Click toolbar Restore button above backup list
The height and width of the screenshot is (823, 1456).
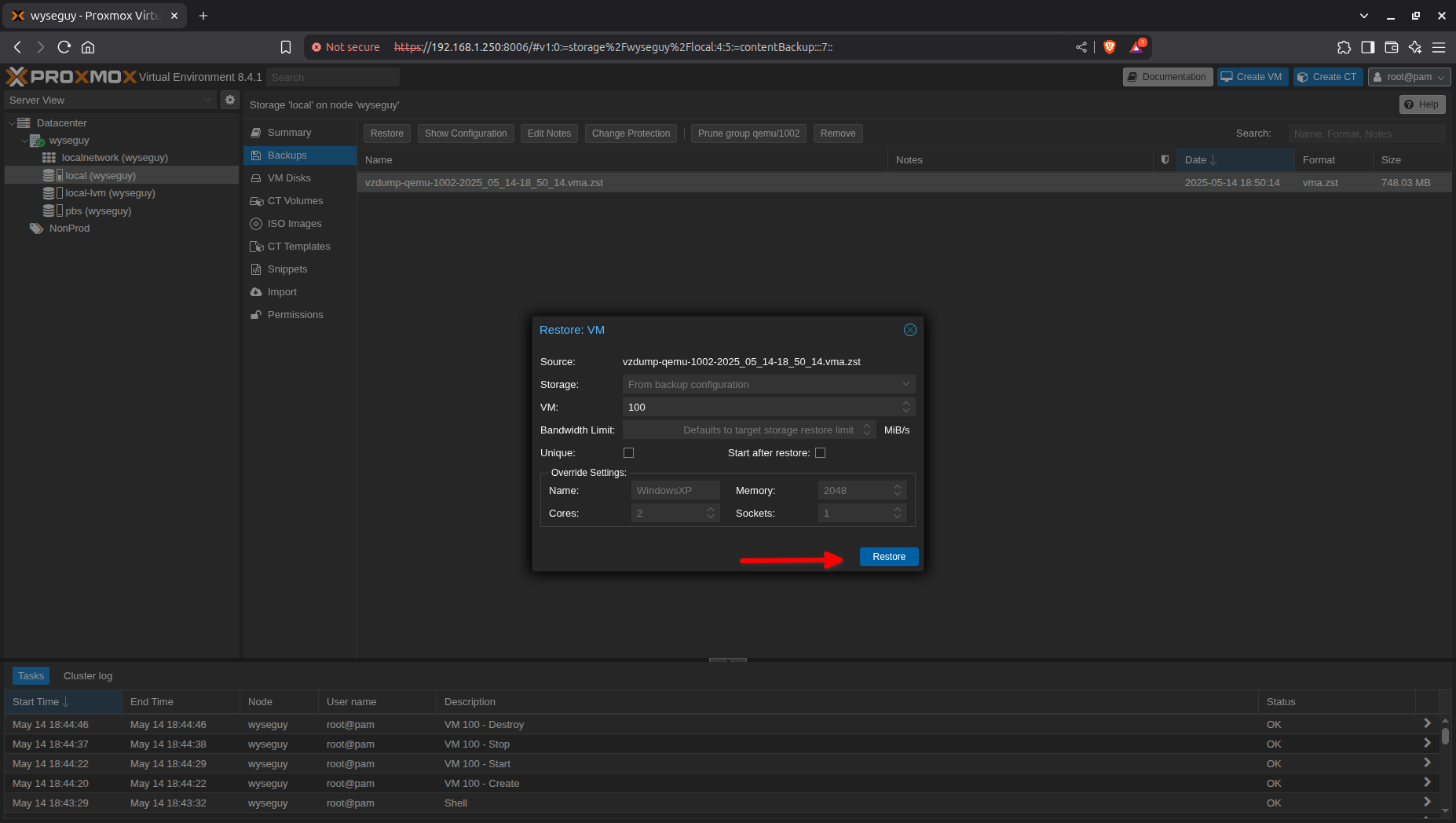pos(387,134)
